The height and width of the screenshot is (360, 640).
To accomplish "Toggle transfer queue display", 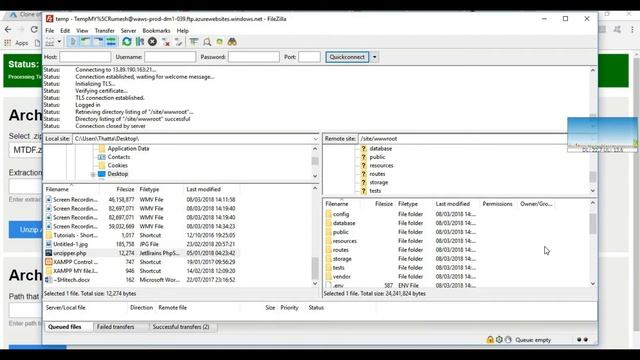I will 111,42.
